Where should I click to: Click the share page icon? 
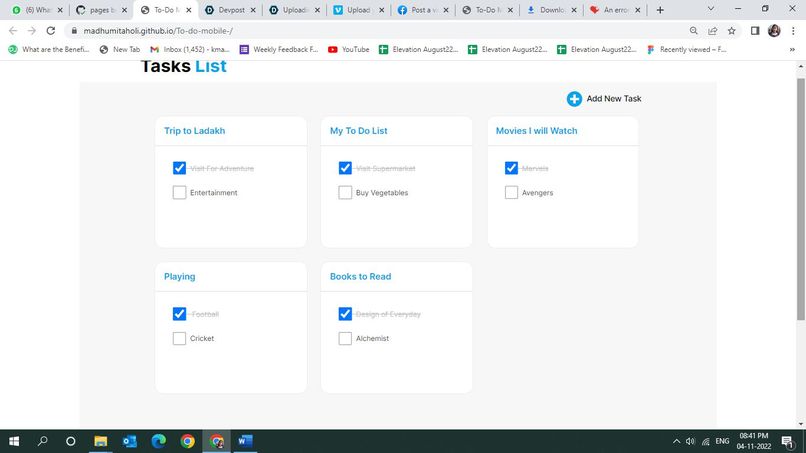pos(712,31)
